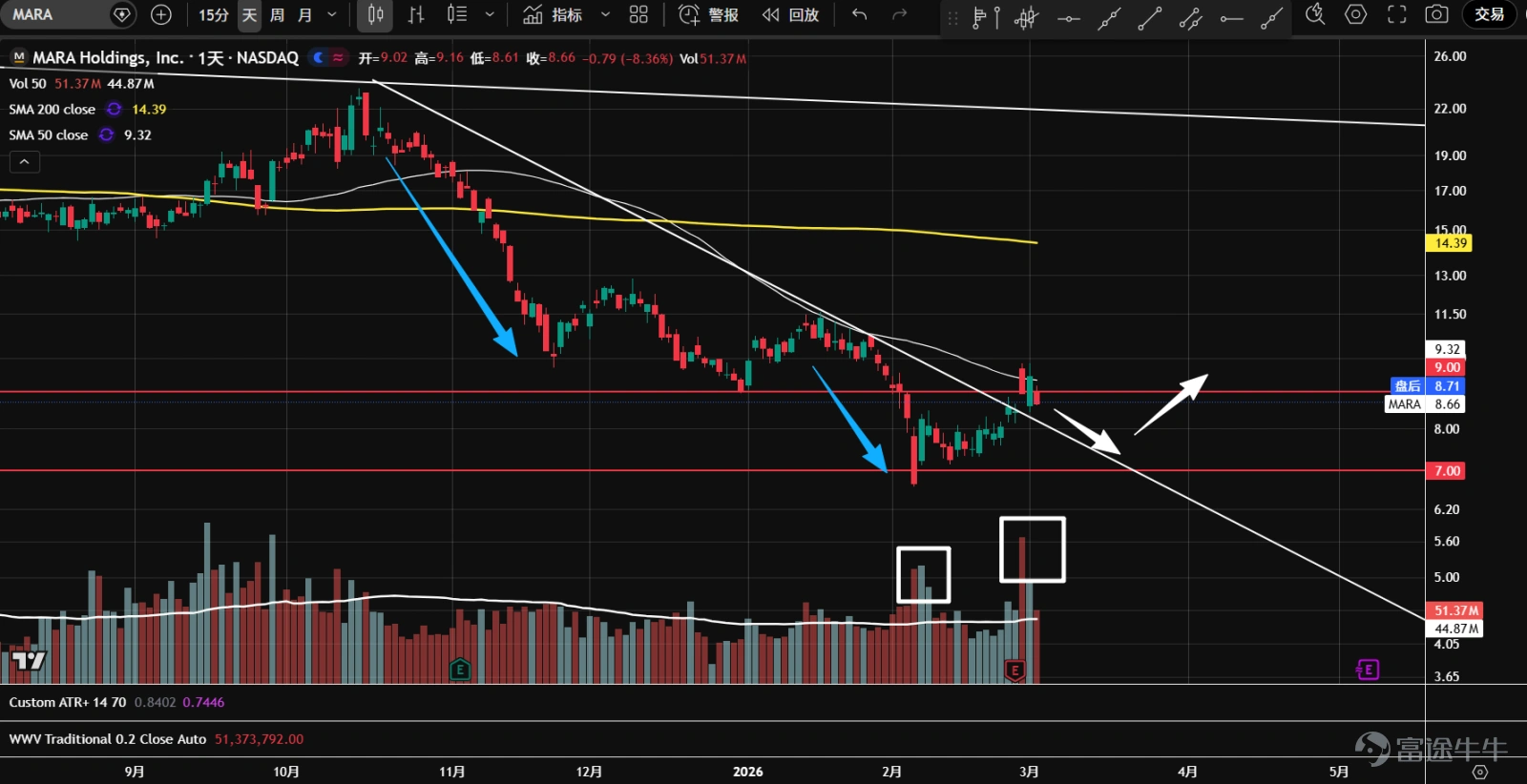
Task: Switch to the 15分 timeframe
Action: pyautogui.click(x=214, y=14)
